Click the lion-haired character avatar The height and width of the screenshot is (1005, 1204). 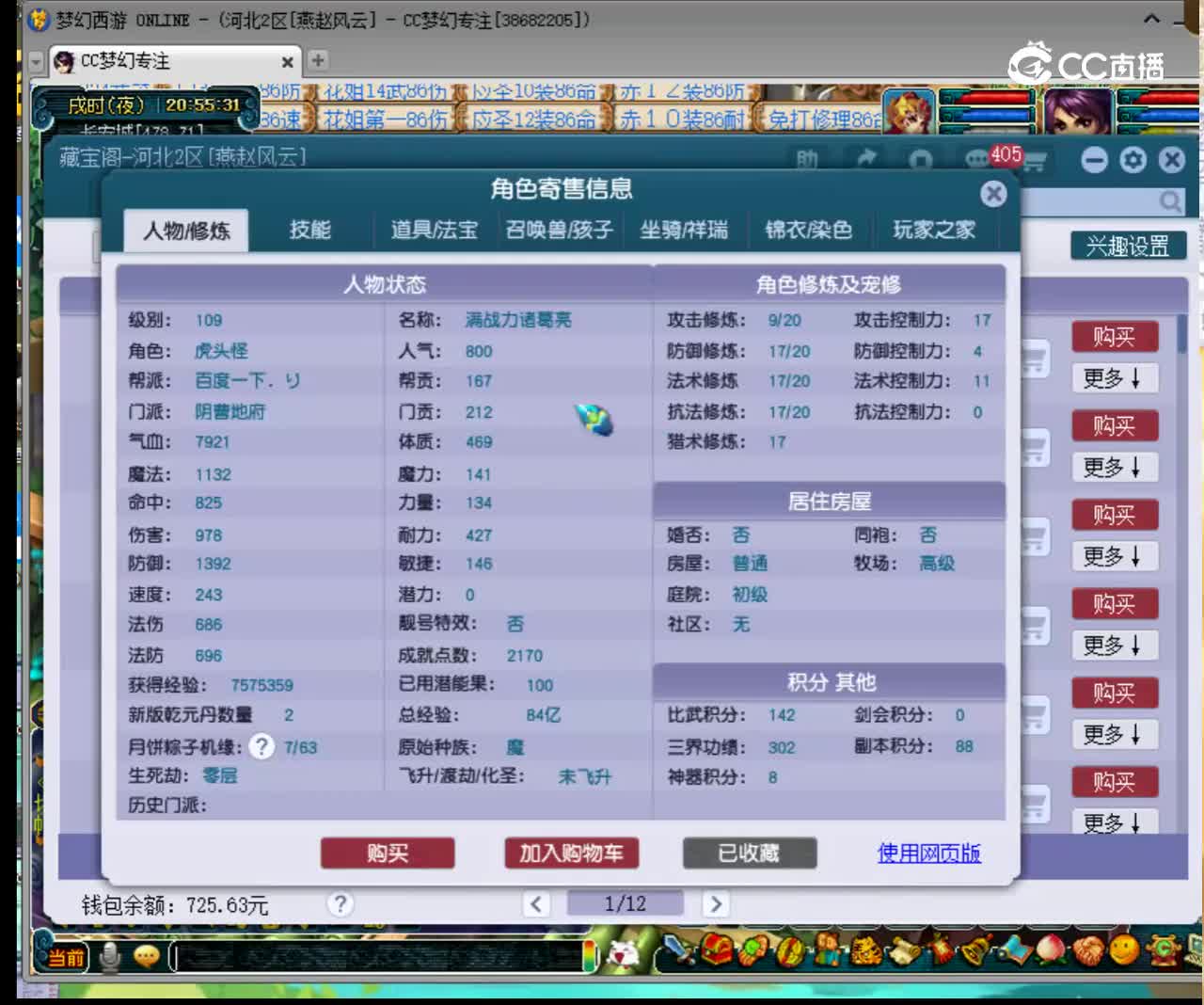click(909, 111)
